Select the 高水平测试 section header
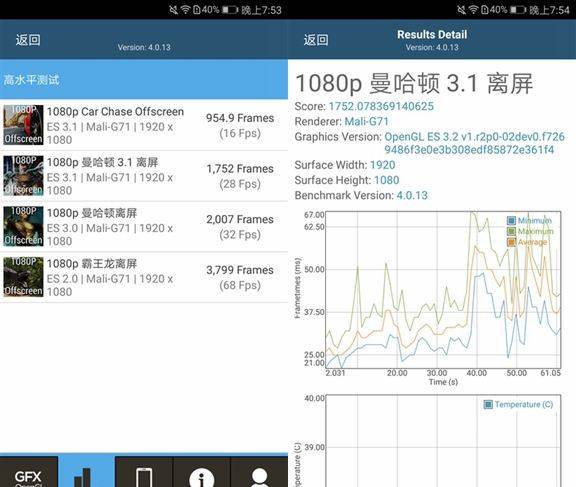 pos(144,79)
